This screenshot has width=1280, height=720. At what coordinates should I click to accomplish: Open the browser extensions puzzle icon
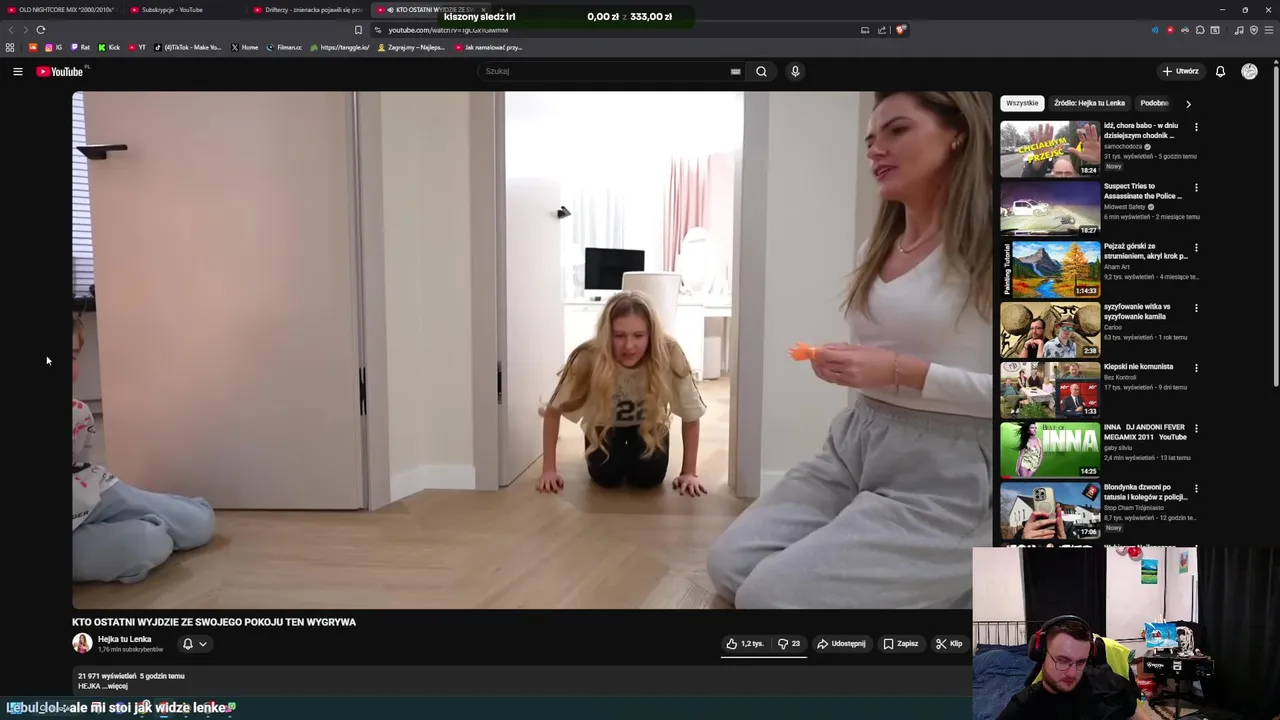(1200, 30)
